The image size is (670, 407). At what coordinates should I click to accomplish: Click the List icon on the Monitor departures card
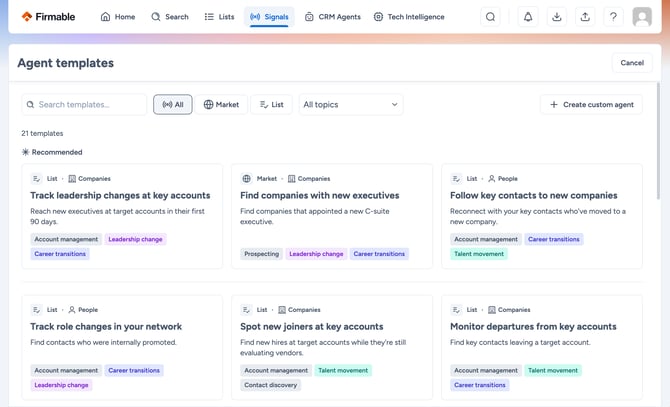456,310
